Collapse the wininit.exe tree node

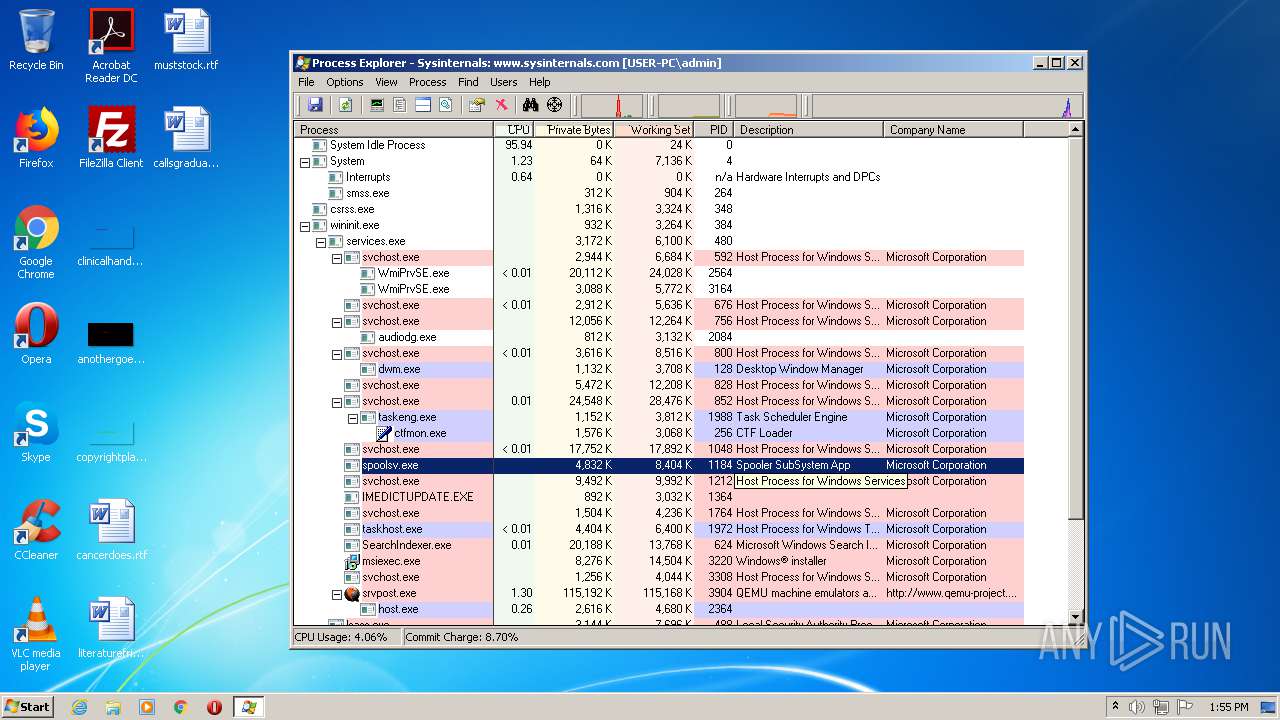pyautogui.click(x=305, y=225)
